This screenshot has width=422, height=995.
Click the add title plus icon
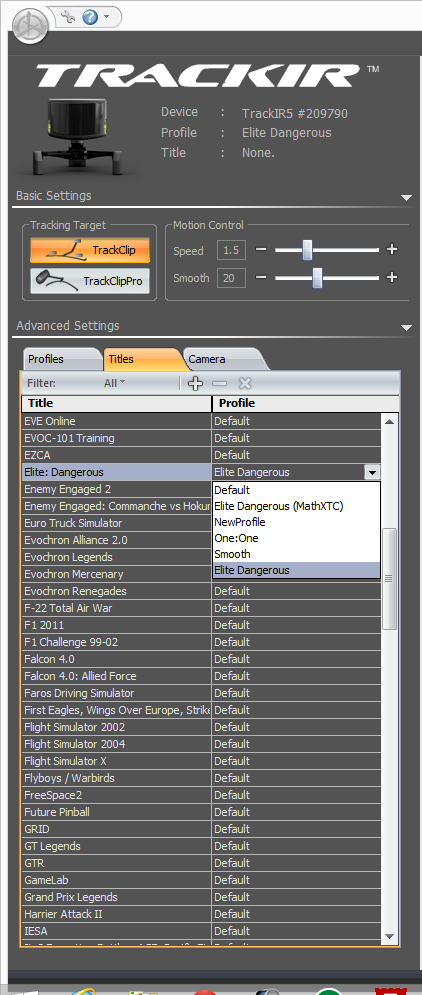click(196, 383)
